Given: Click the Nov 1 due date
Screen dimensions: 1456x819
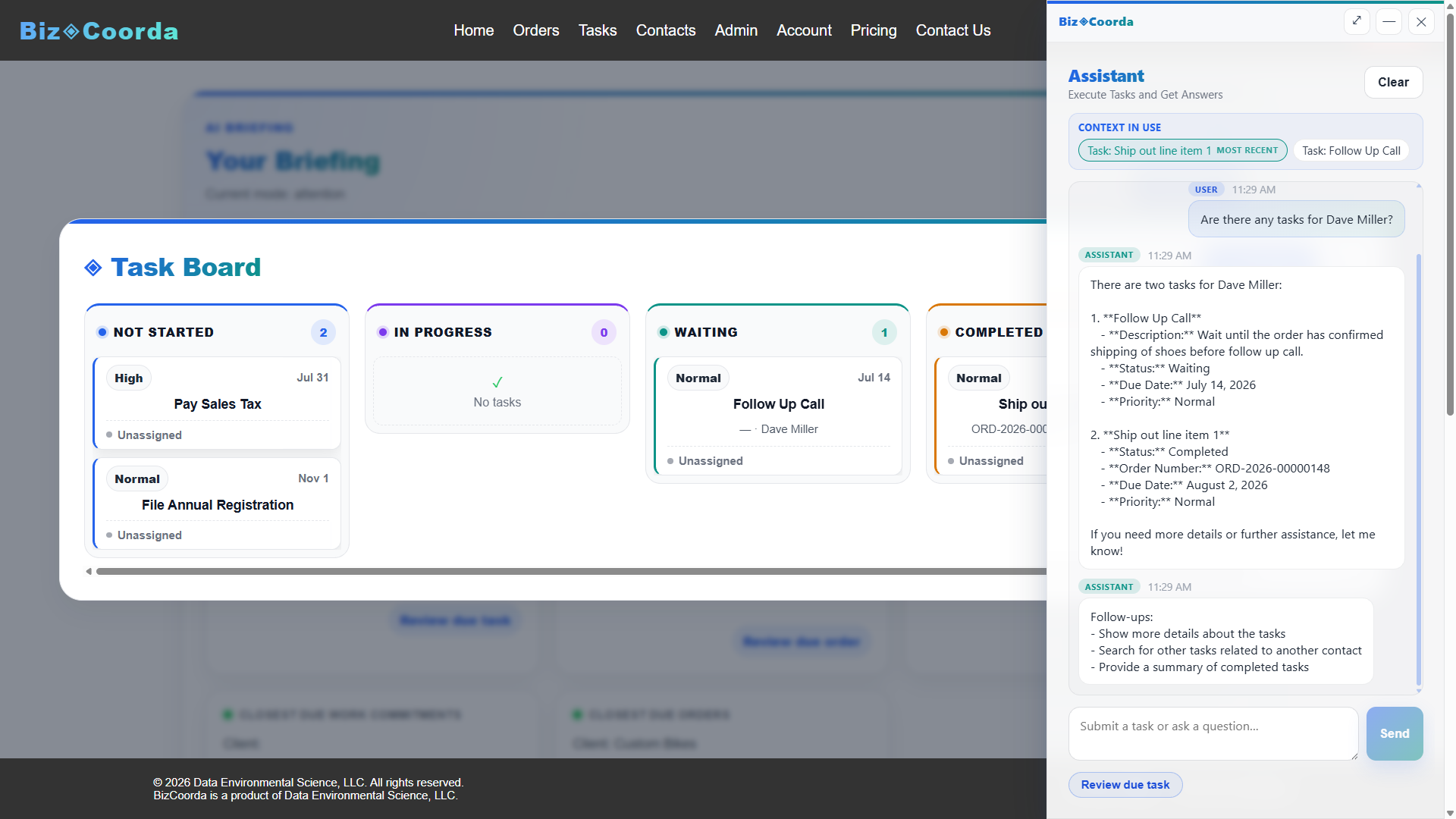Looking at the screenshot, I should click(313, 479).
